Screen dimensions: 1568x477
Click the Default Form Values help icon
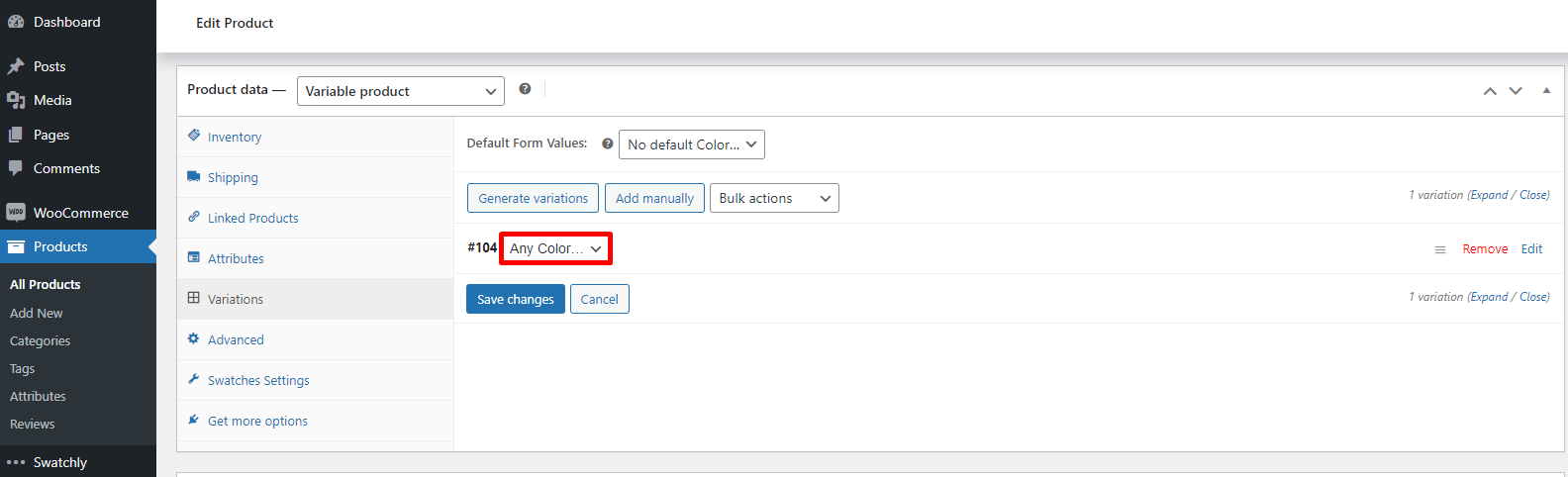(x=608, y=143)
